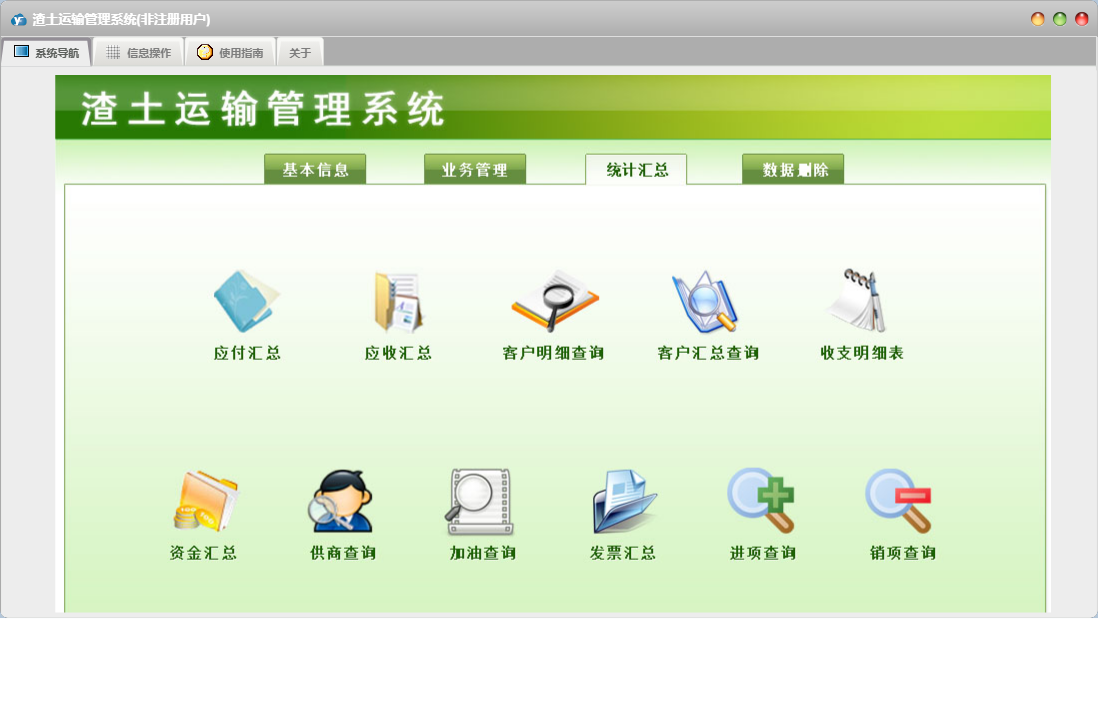This screenshot has width=1098, height=719.
Task: Open the 数据删除 tab
Action: click(793, 169)
